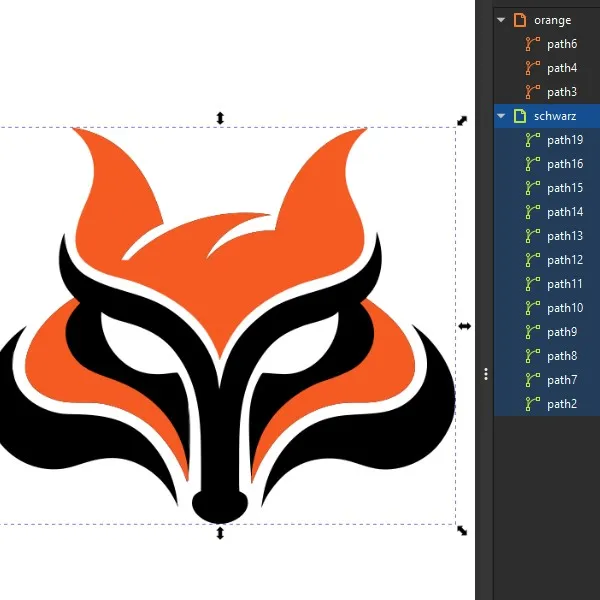This screenshot has height=600, width=600.
Task: Select the schwarz layer name
Action: tap(555, 116)
